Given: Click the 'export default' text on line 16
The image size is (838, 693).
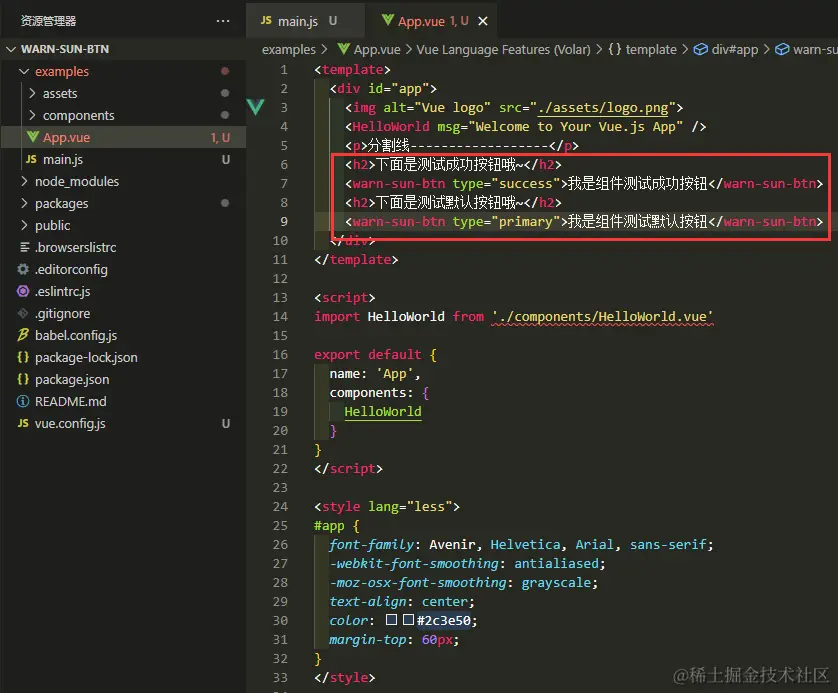Looking at the screenshot, I should 368,355.
